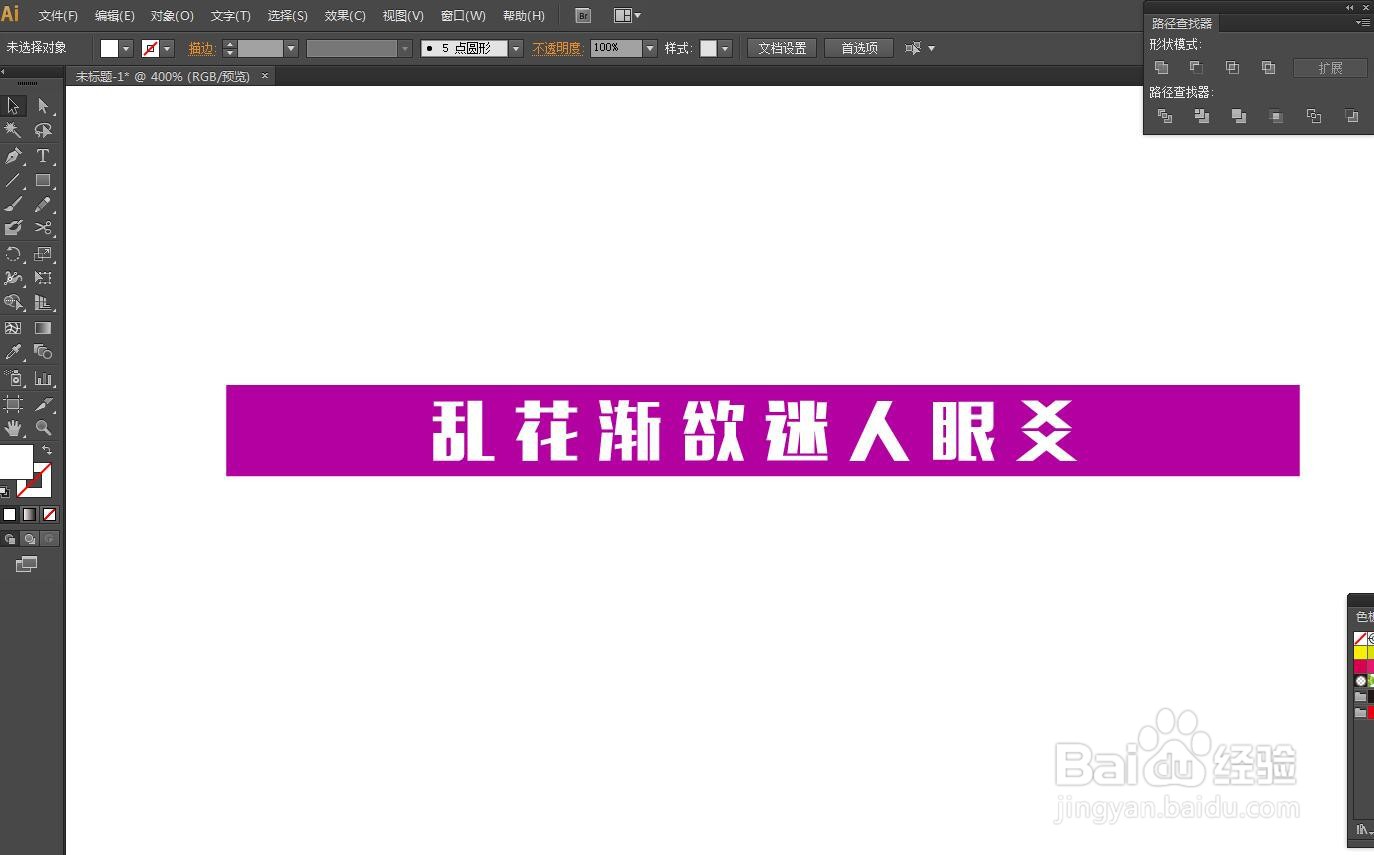Viewport: 1374px width, 855px height.
Task: Click Unite in Pathfinder shape modes
Action: [x=1161, y=68]
